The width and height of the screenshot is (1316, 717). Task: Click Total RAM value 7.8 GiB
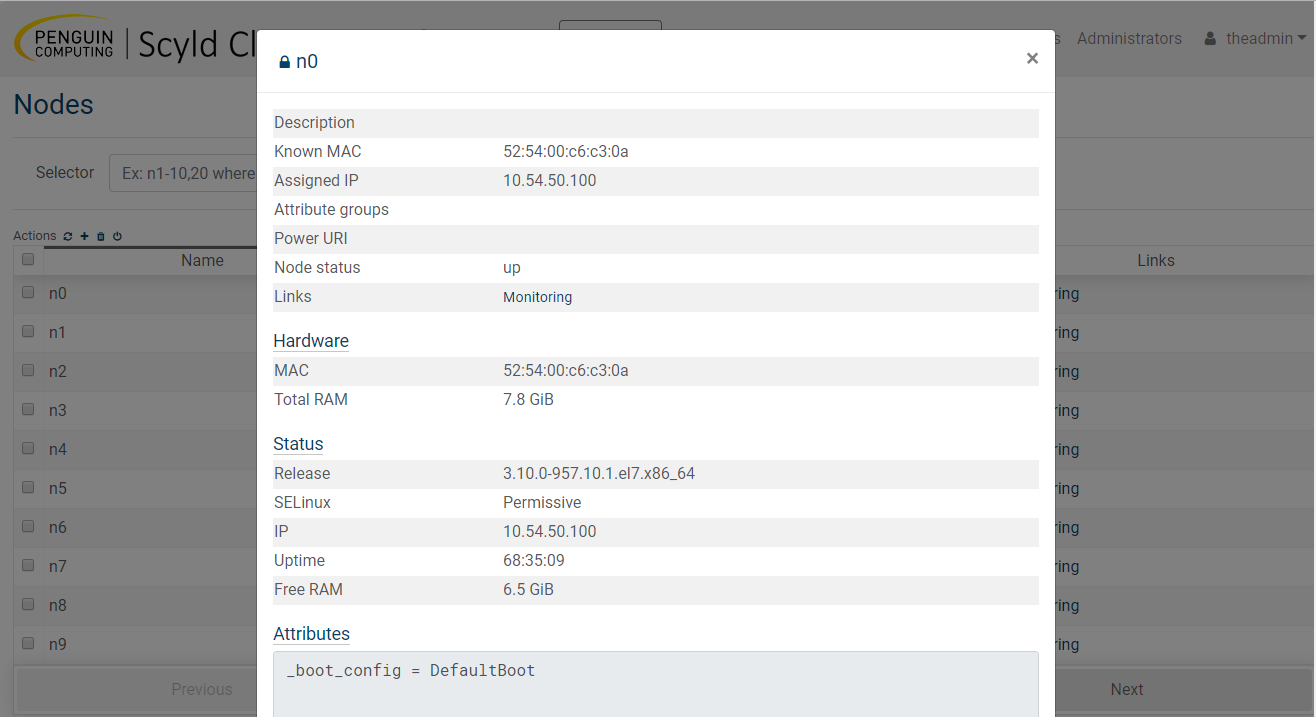tap(528, 400)
